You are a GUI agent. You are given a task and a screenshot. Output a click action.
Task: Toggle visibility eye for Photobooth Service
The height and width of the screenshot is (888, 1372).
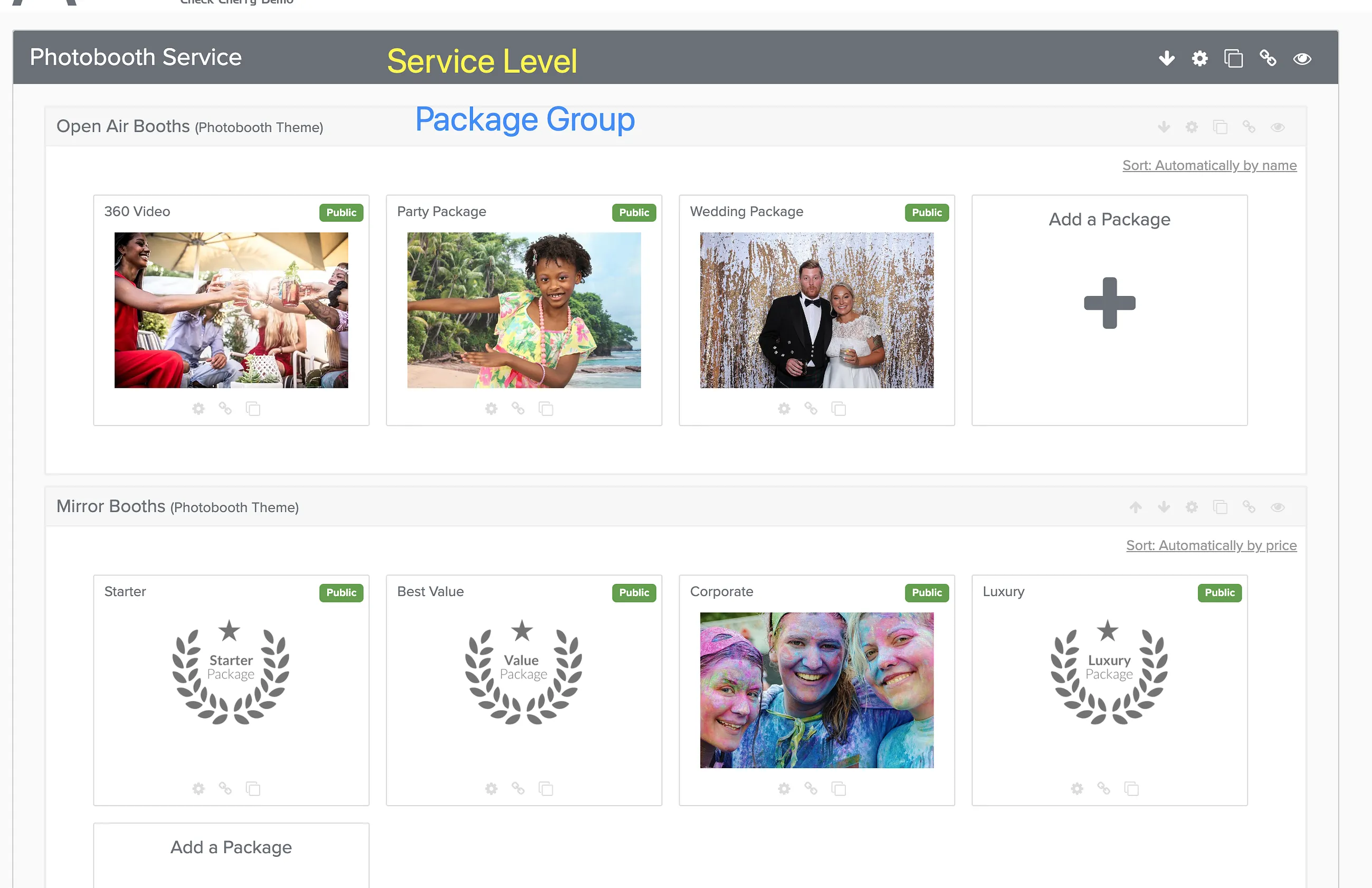[x=1302, y=59]
